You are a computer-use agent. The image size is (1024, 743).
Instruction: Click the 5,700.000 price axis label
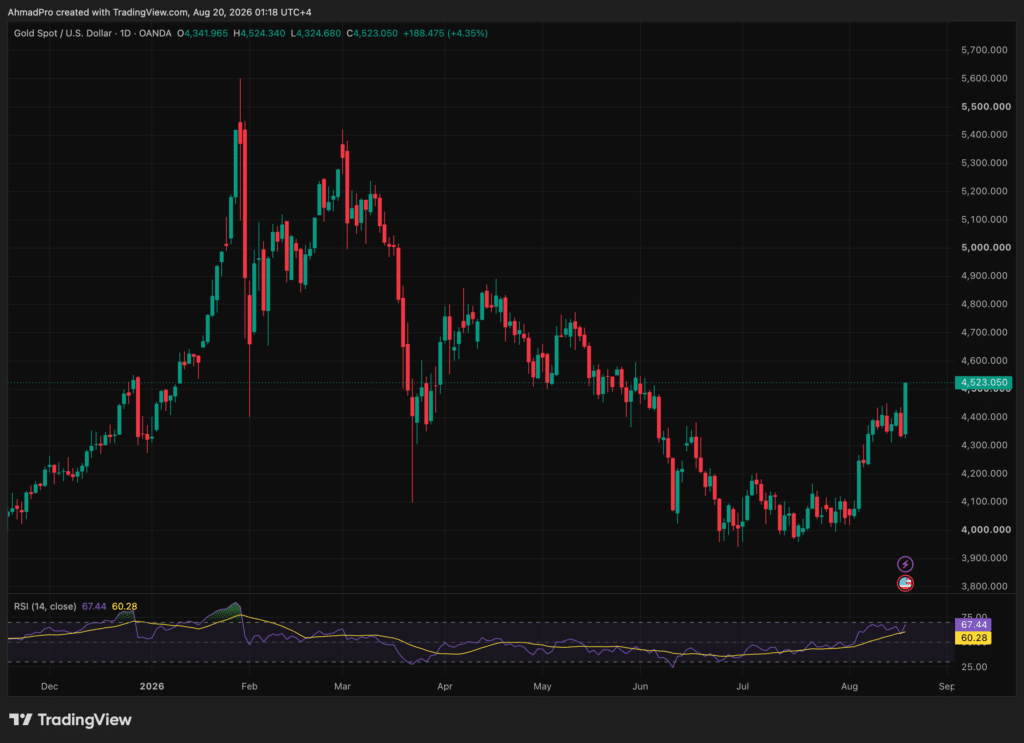click(x=984, y=50)
